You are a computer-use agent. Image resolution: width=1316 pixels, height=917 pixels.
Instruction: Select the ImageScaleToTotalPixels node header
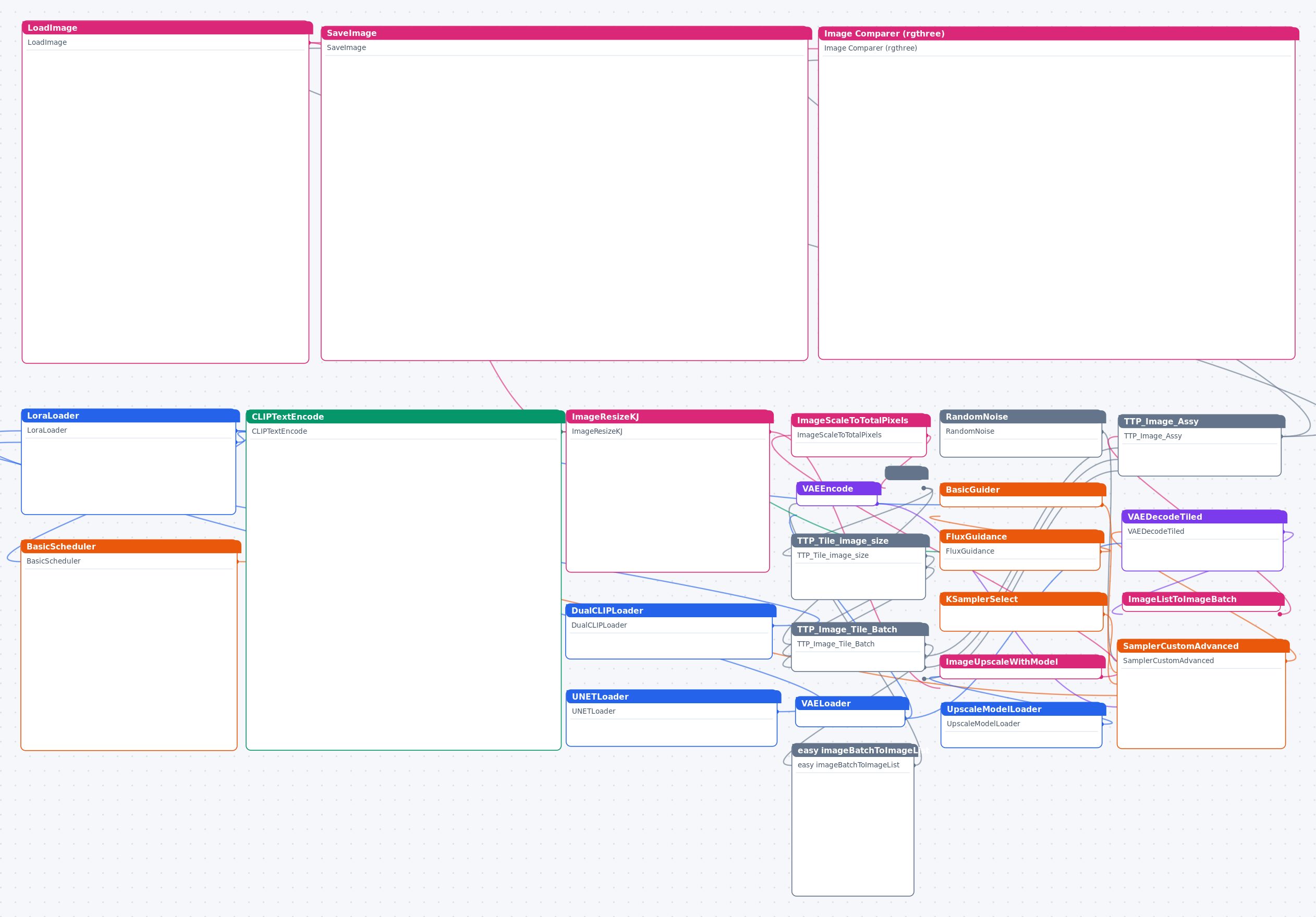coord(860,420)
